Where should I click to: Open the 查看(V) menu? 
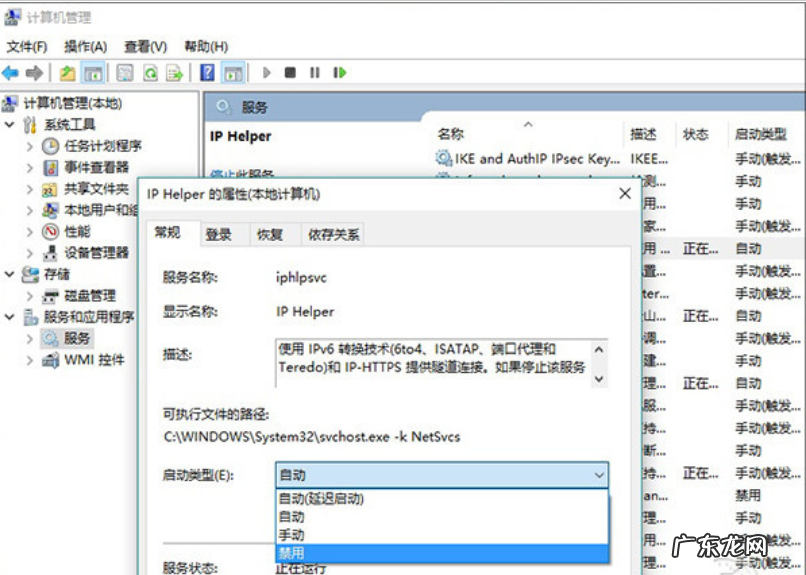pos(145,47)
